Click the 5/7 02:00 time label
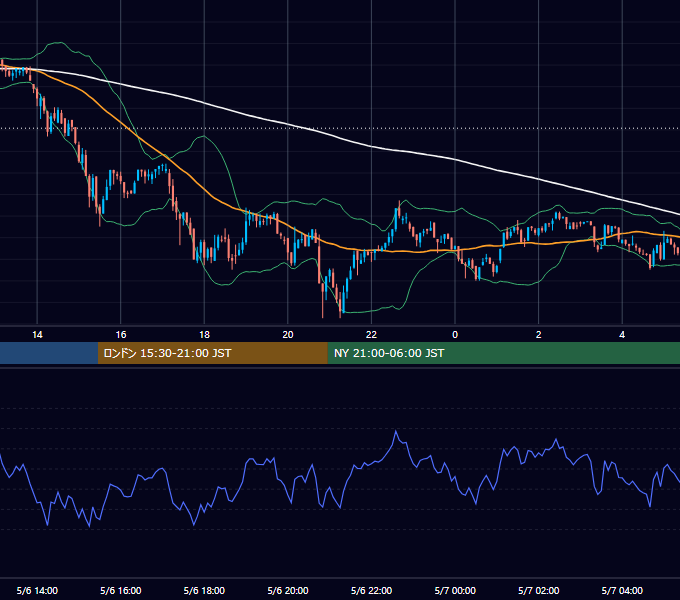Image resolution: width=680 pixels, height=600 pixels. click(x=539, y=590)
